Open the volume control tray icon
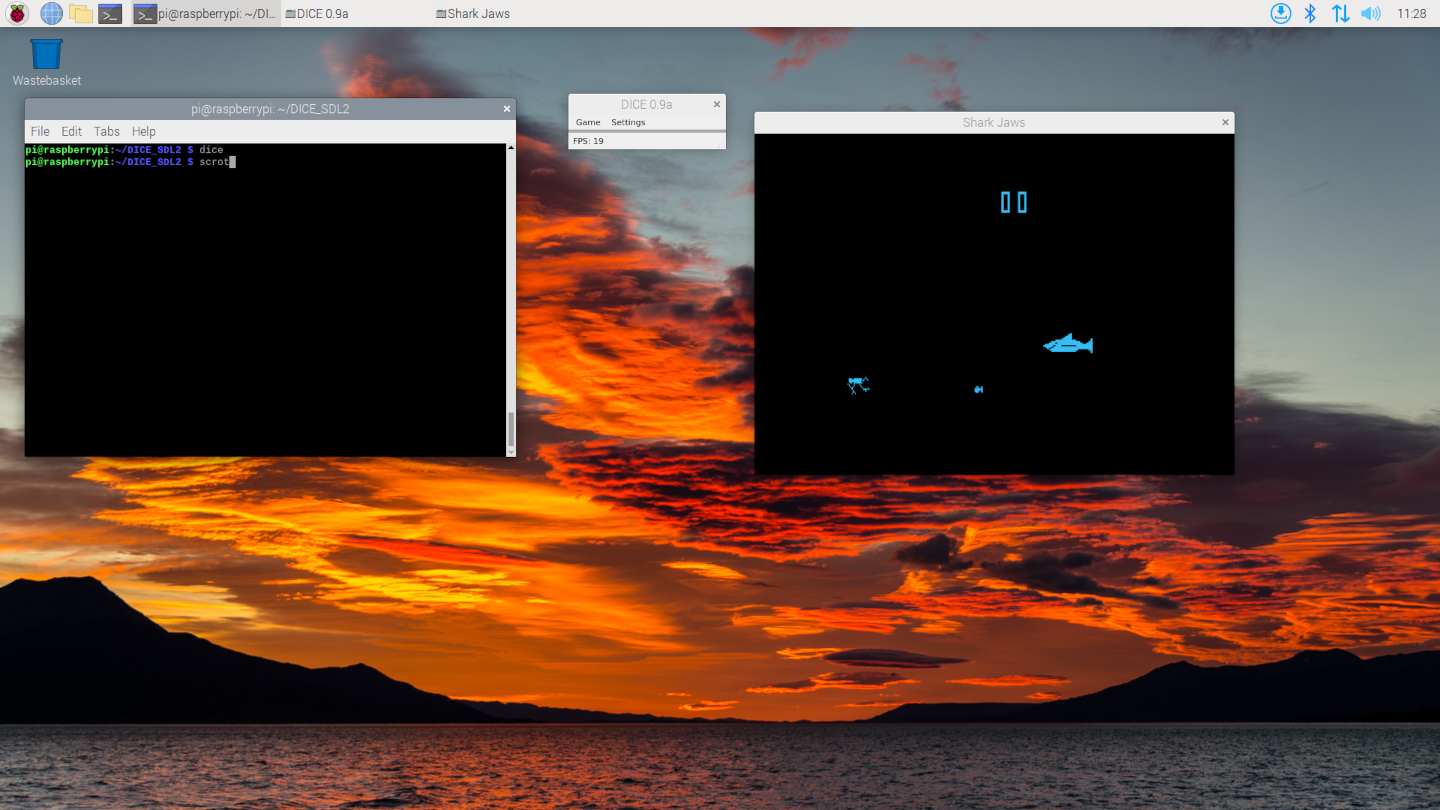1440x810 pixels. pos(1370,13)
